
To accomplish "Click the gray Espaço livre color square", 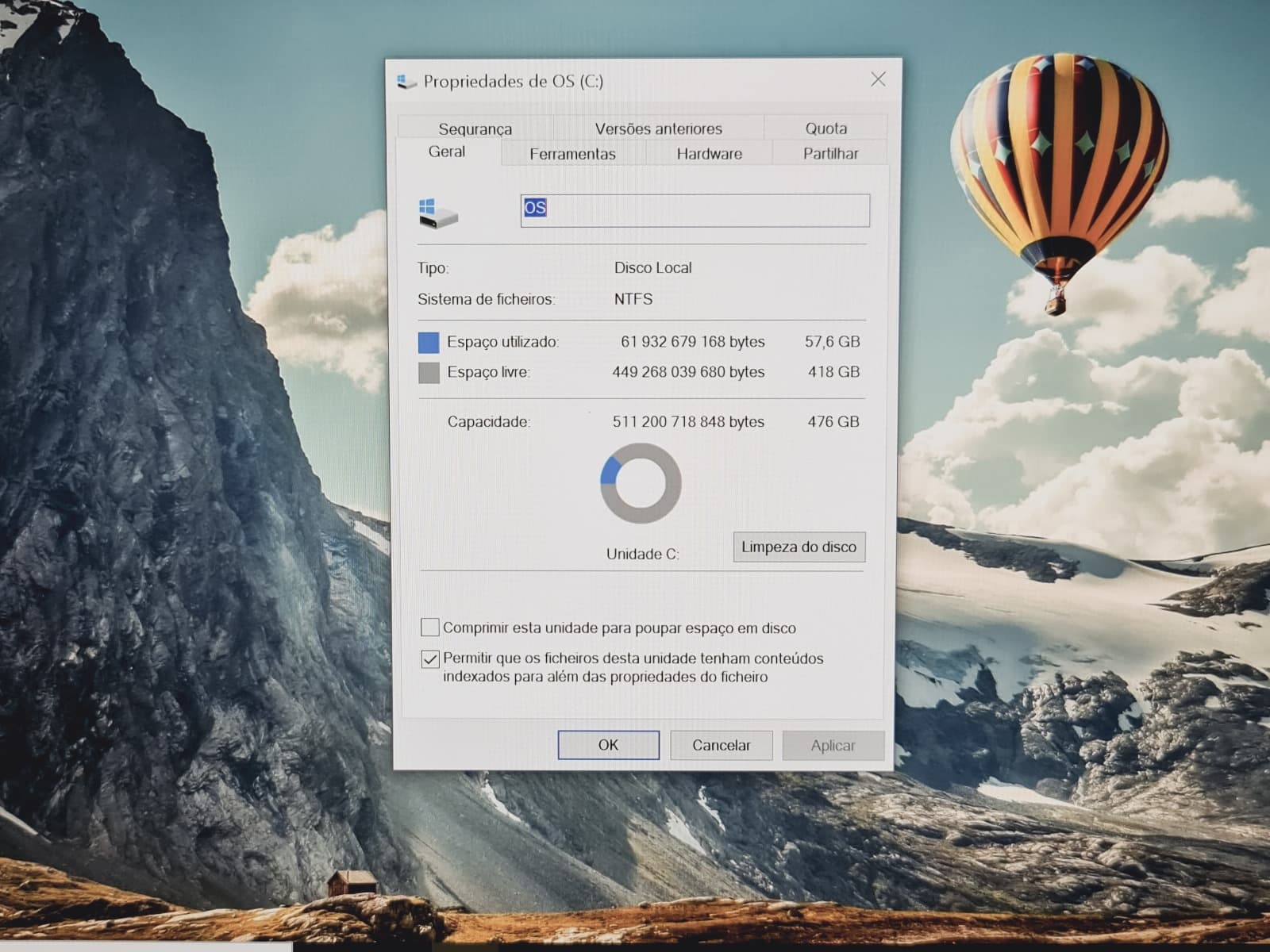I will 429,372.
